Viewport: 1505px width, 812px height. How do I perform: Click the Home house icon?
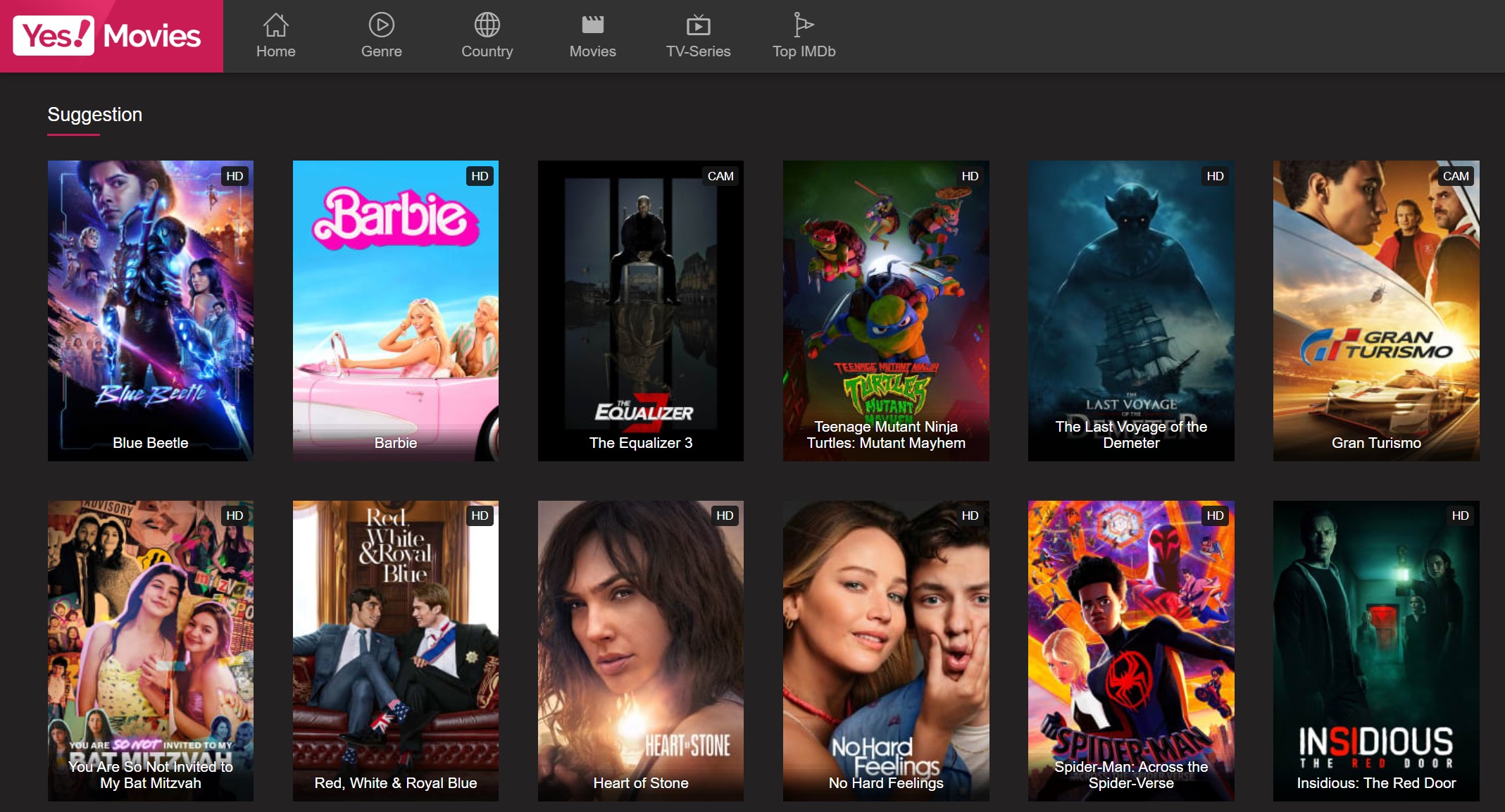[276, 25]
